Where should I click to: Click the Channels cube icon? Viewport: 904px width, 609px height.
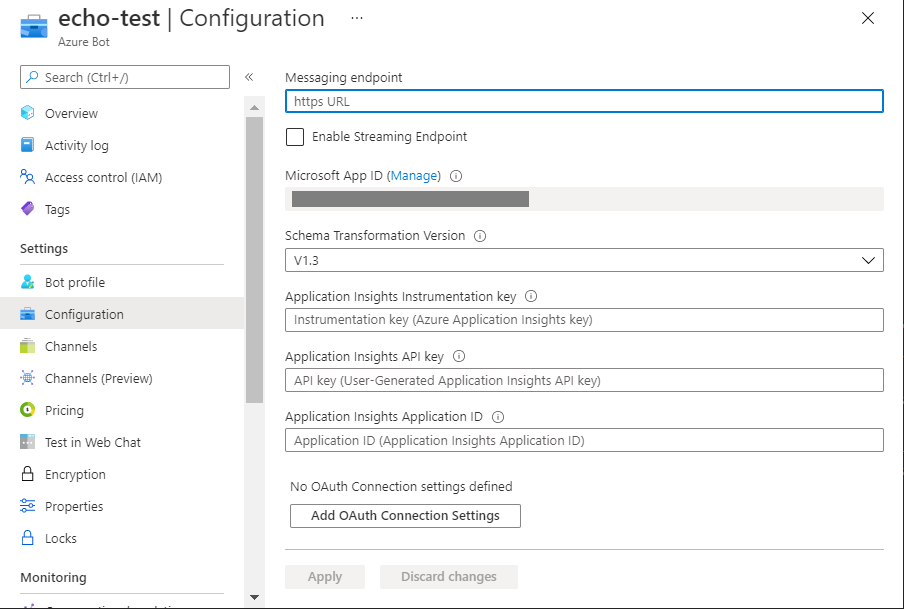point(28,346)
